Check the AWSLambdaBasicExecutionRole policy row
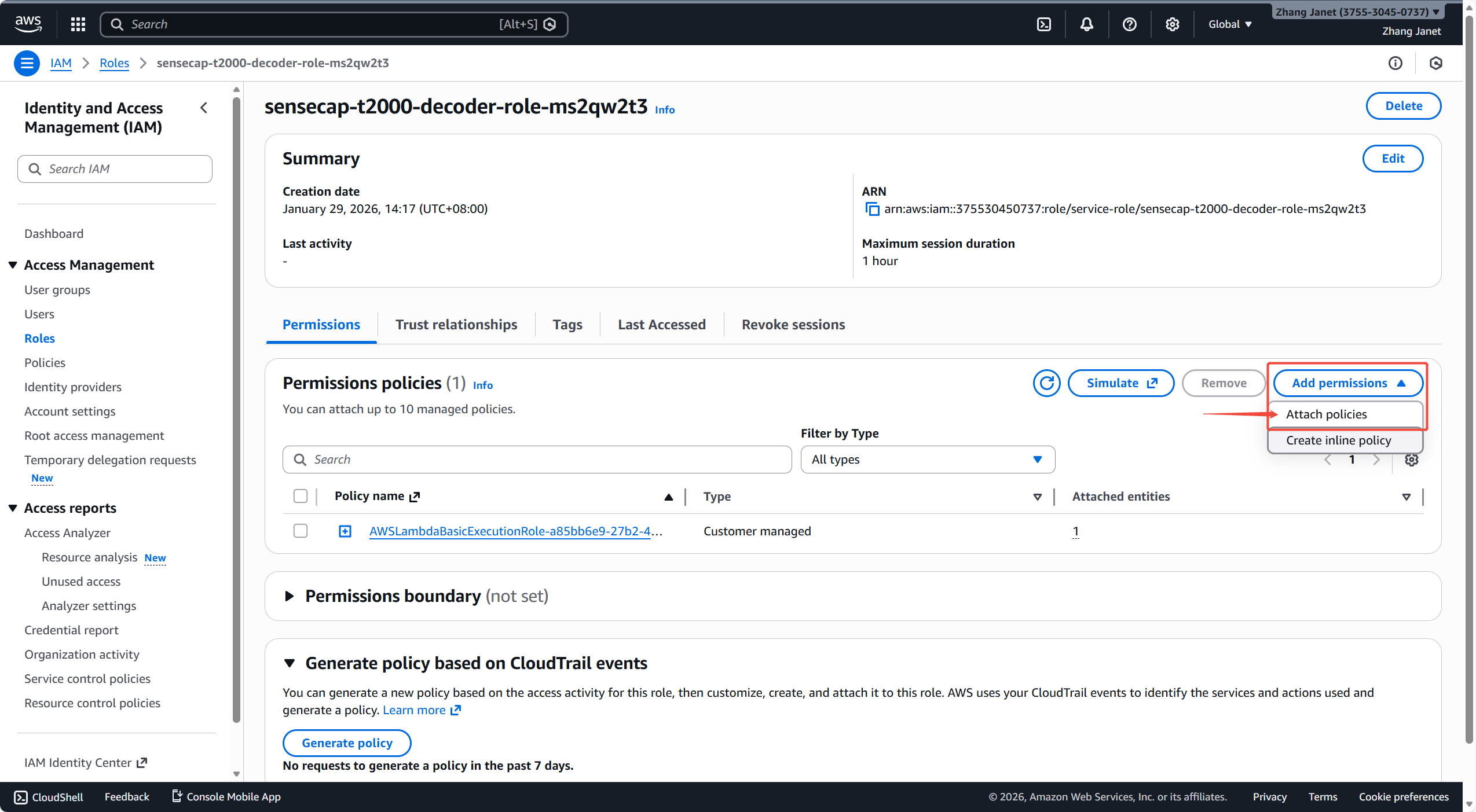 click(x=301, y=531)
